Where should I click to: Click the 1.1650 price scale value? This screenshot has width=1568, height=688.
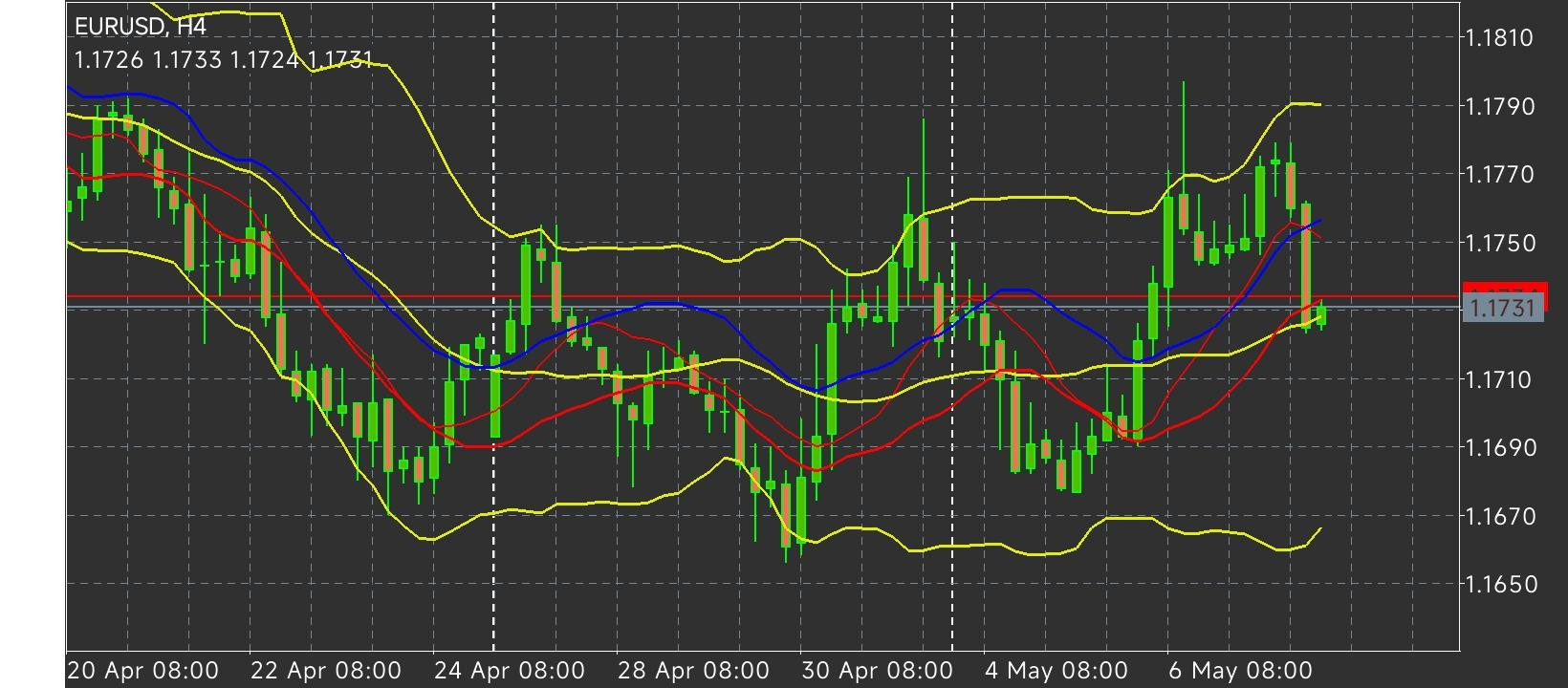[1499, 584]
